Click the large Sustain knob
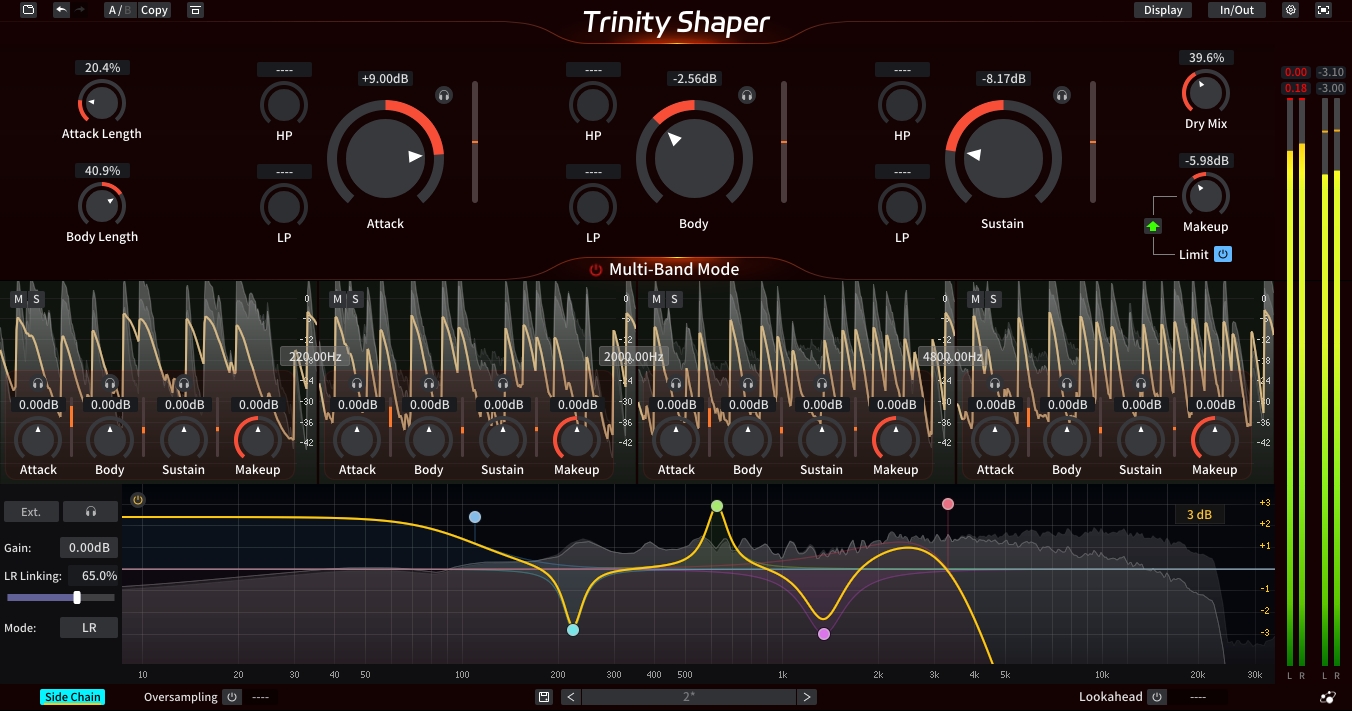 point(1003,156)
